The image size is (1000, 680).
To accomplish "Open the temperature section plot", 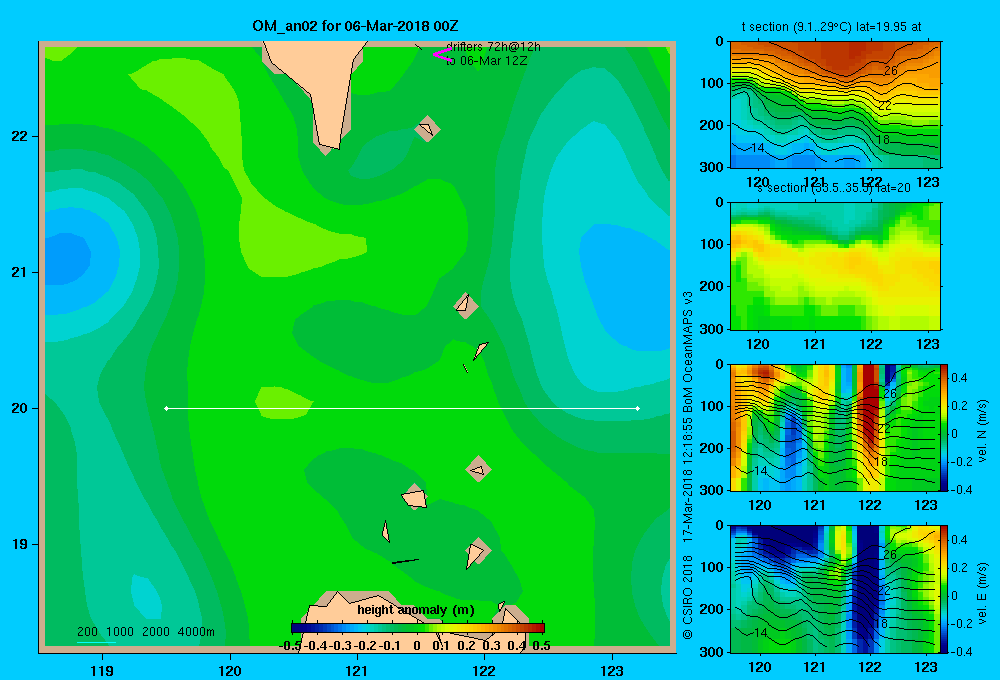I will (835, 105).
